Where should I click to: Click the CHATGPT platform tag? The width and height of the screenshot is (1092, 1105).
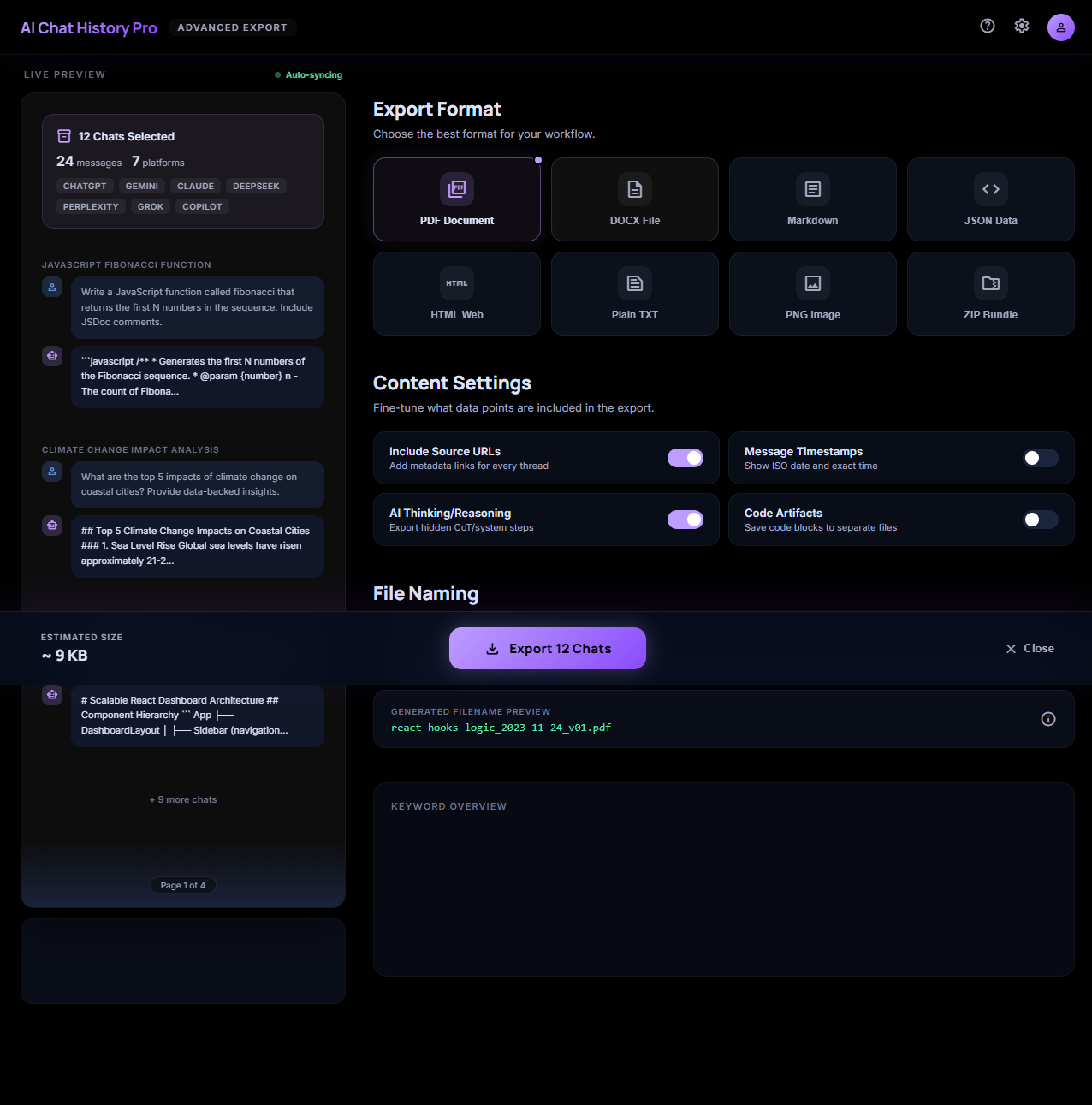click(x=85, y=186)
